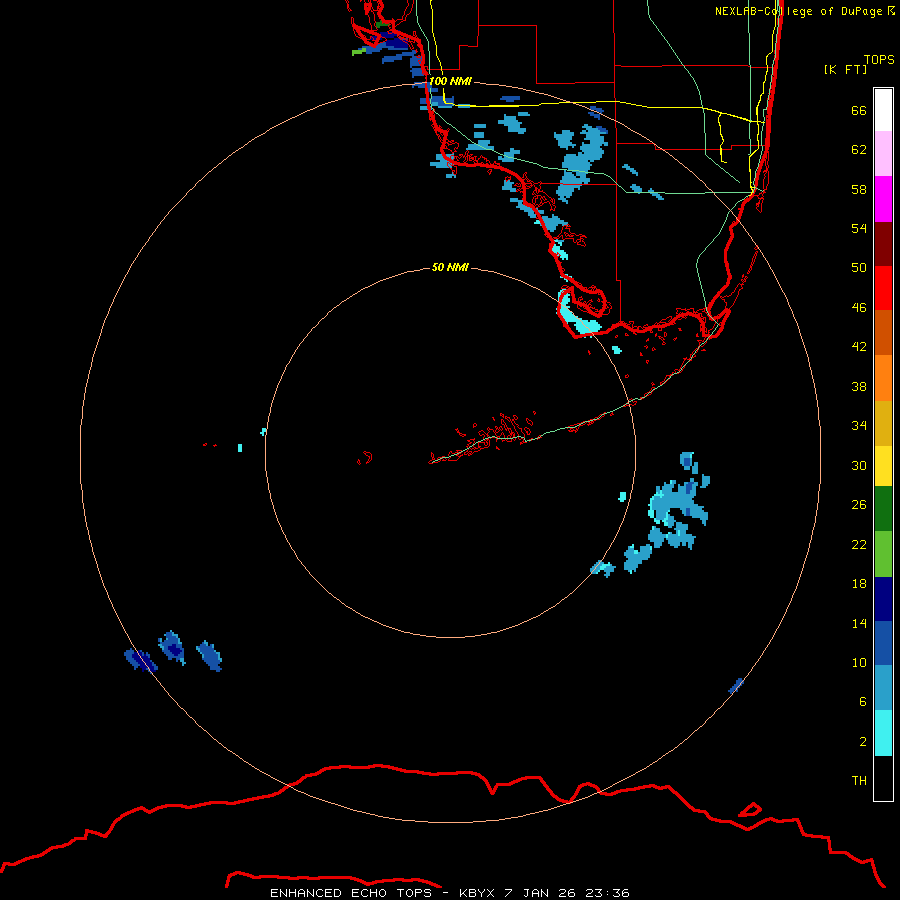Screen dimensions: 900x900
Task: Click the dark maroon legend swatch
Action: [x=883, y=243]
